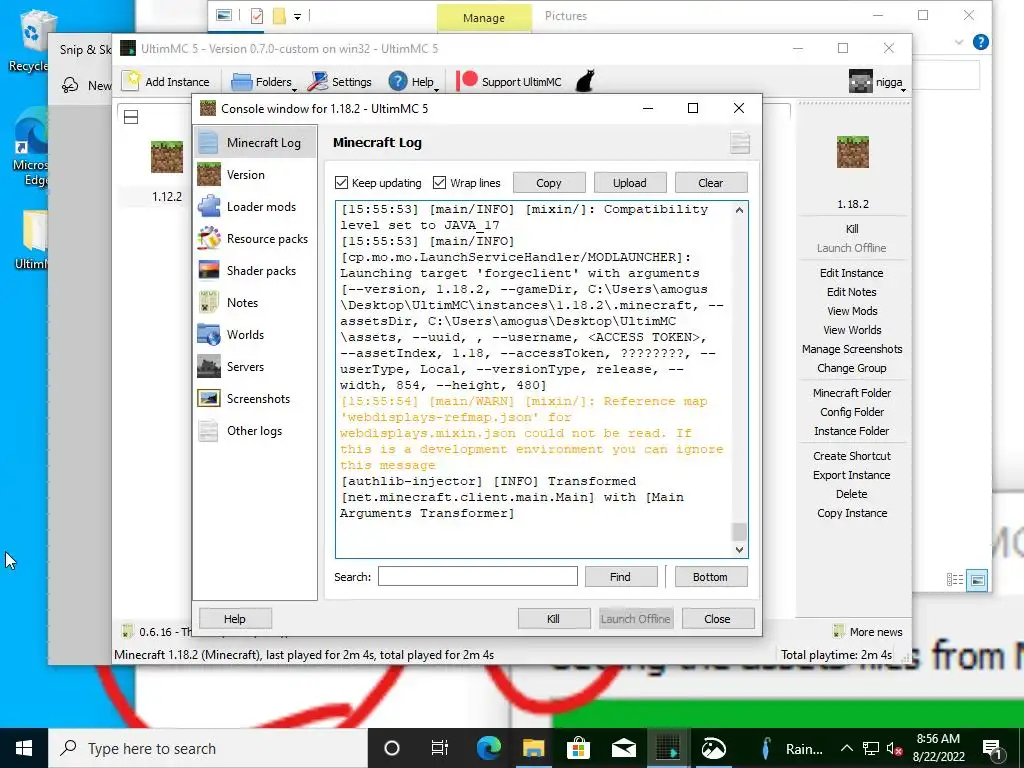
Task: Click Change Group in side panel
Action: (852, 368)
